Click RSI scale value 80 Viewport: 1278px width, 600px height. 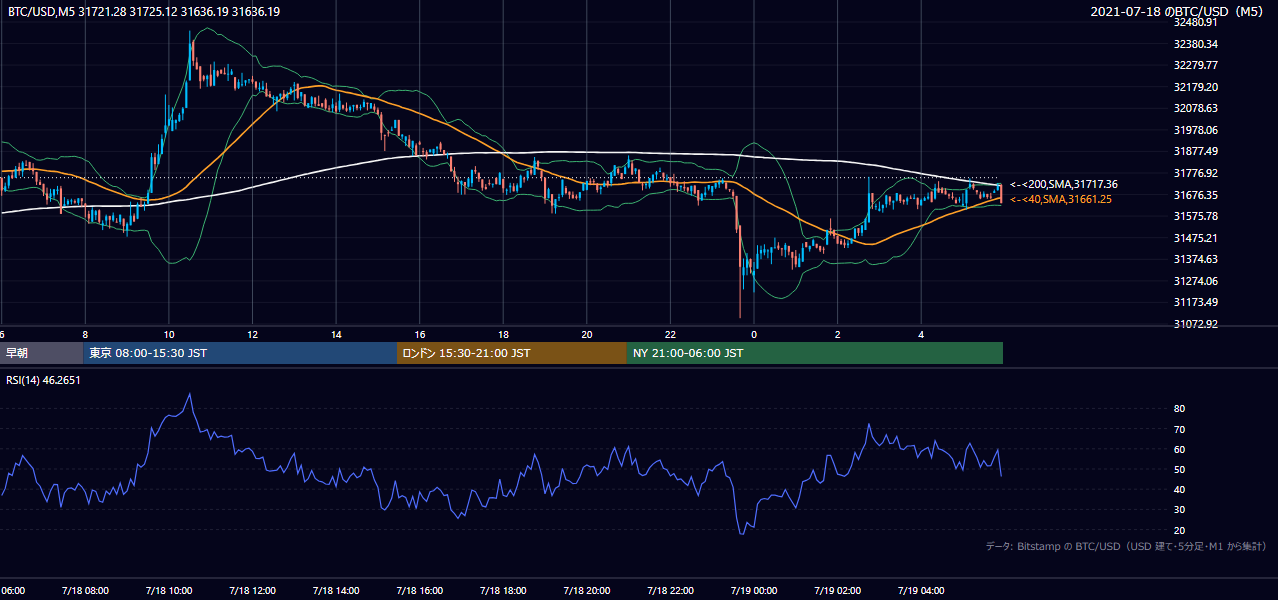1179,409
